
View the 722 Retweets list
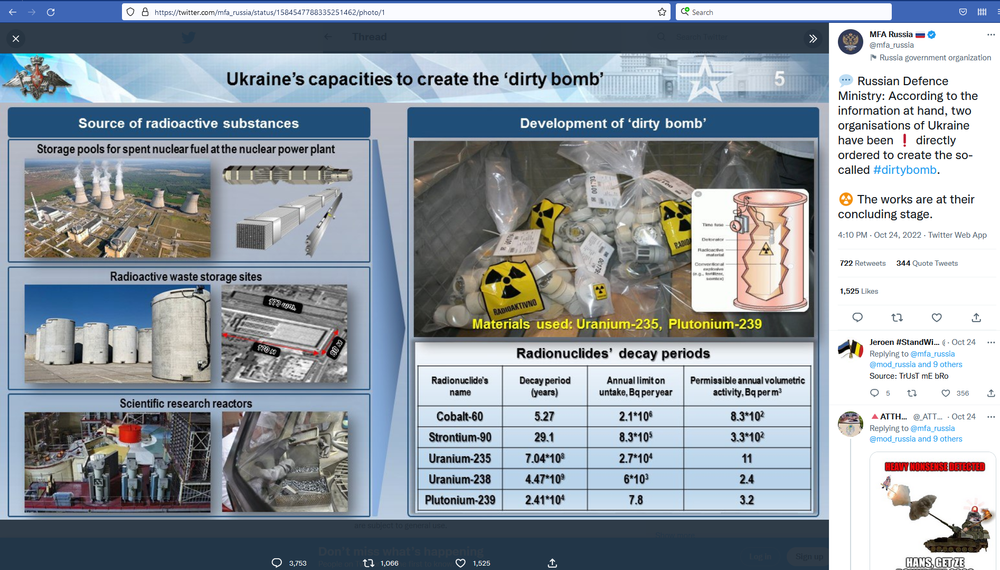point(862,263)
